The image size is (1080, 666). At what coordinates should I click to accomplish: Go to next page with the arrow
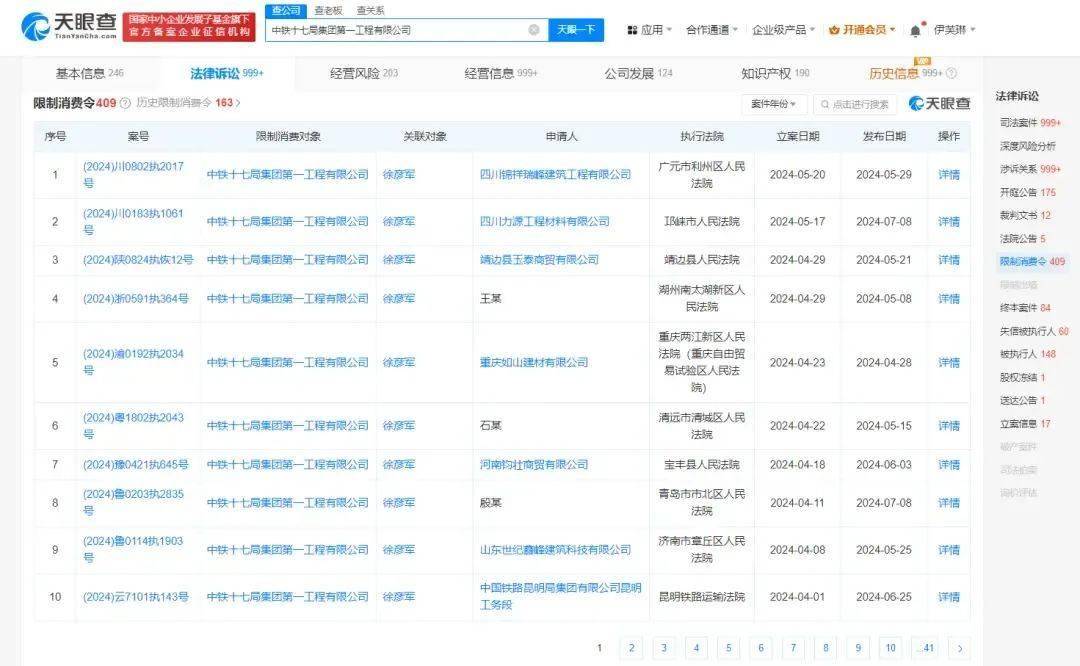tap(959, 647)
